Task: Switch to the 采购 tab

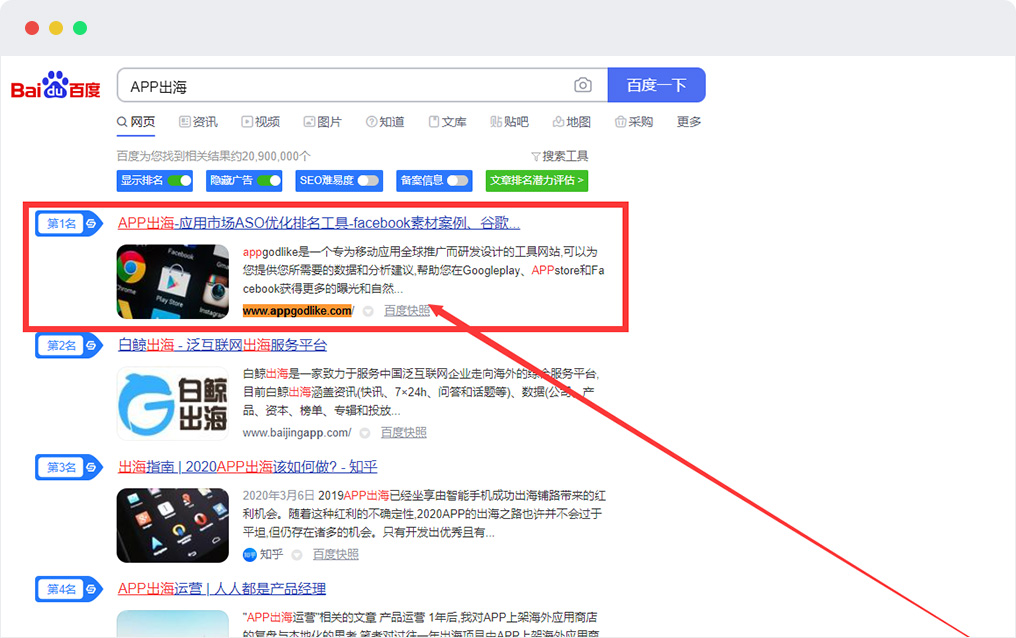Action: click(x=634, y=122)
